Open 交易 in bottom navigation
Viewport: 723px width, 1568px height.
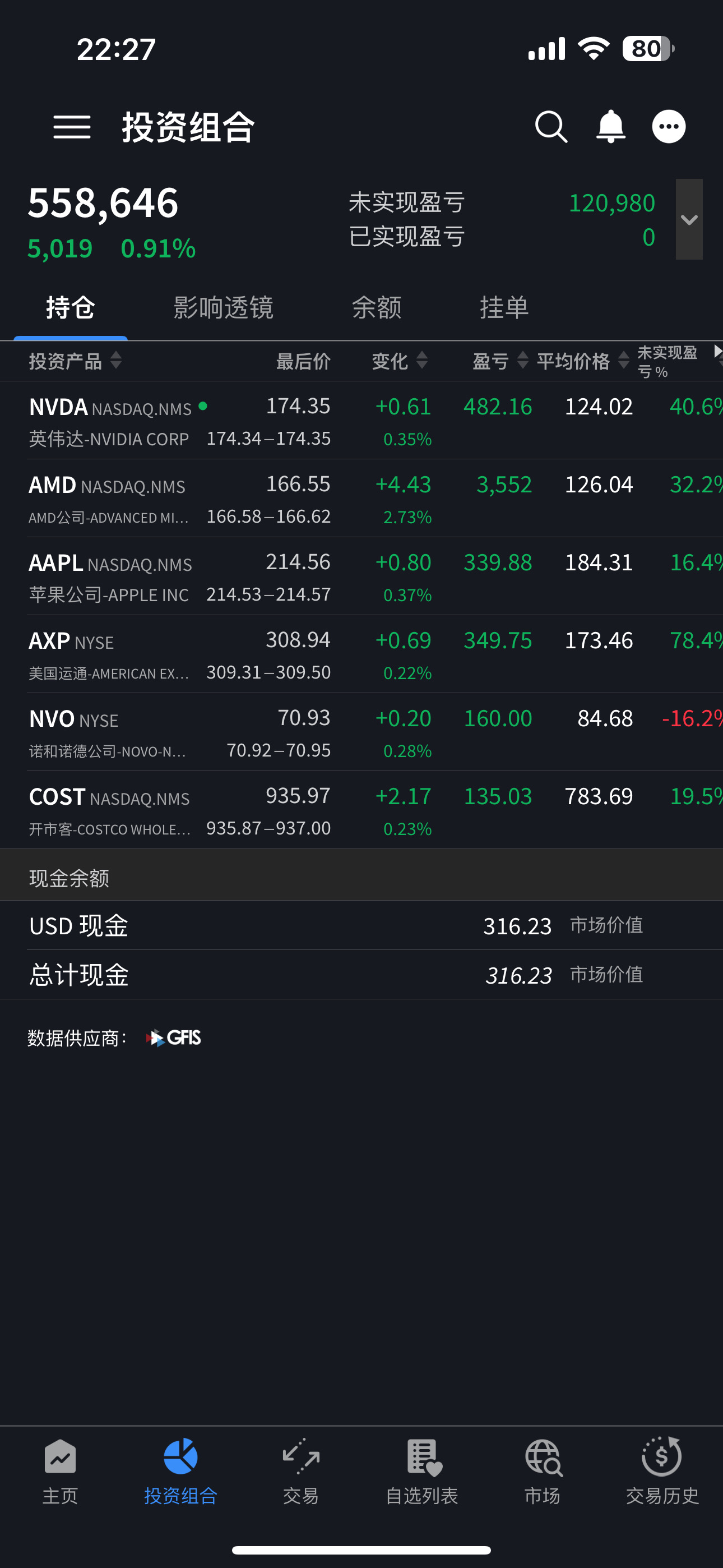coord(302,1471)
